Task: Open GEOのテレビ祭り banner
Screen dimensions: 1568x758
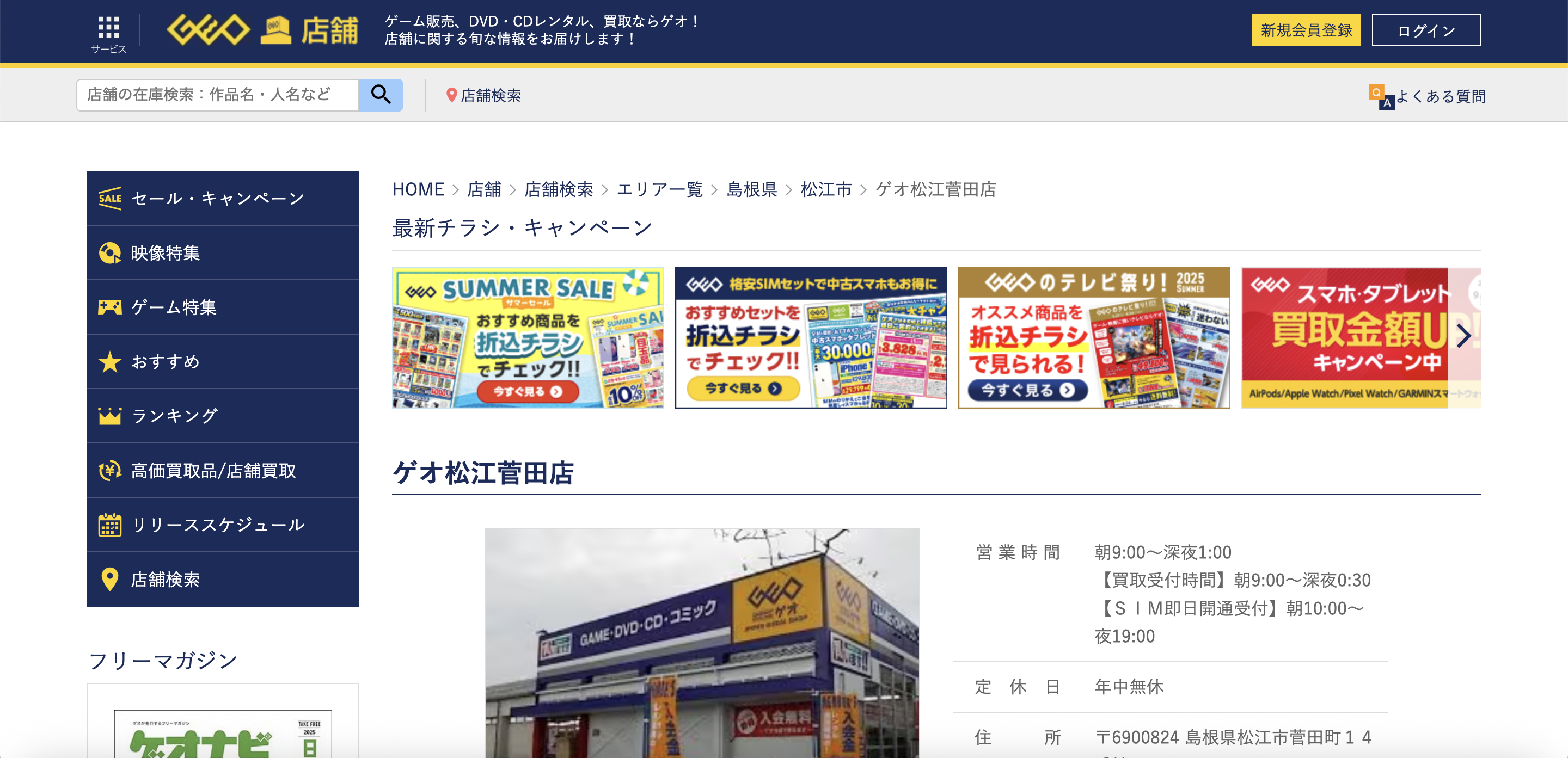Action: 1094,337
